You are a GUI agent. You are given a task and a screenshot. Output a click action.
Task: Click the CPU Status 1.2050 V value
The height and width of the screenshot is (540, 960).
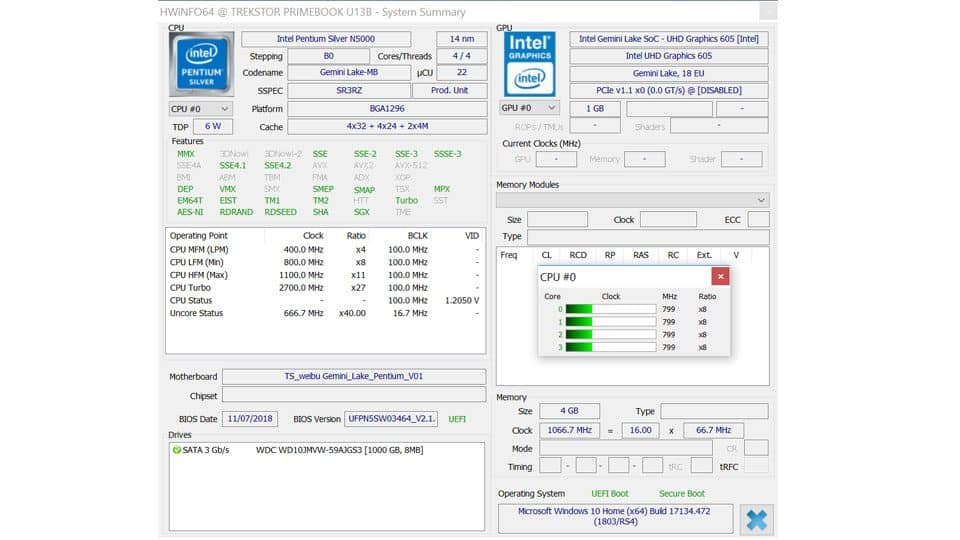pyautogui.click(x=462, y=301)
